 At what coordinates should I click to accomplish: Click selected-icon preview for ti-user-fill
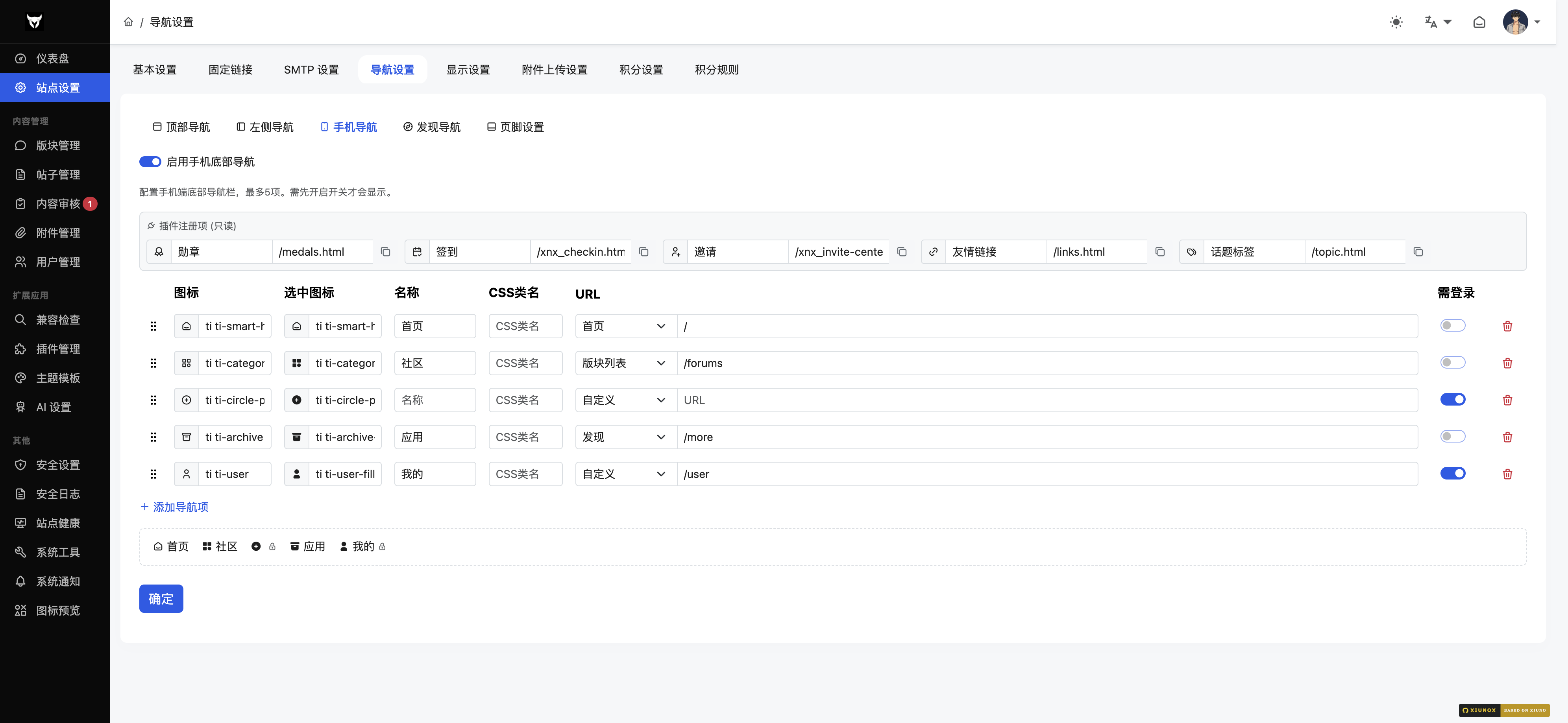296,474
